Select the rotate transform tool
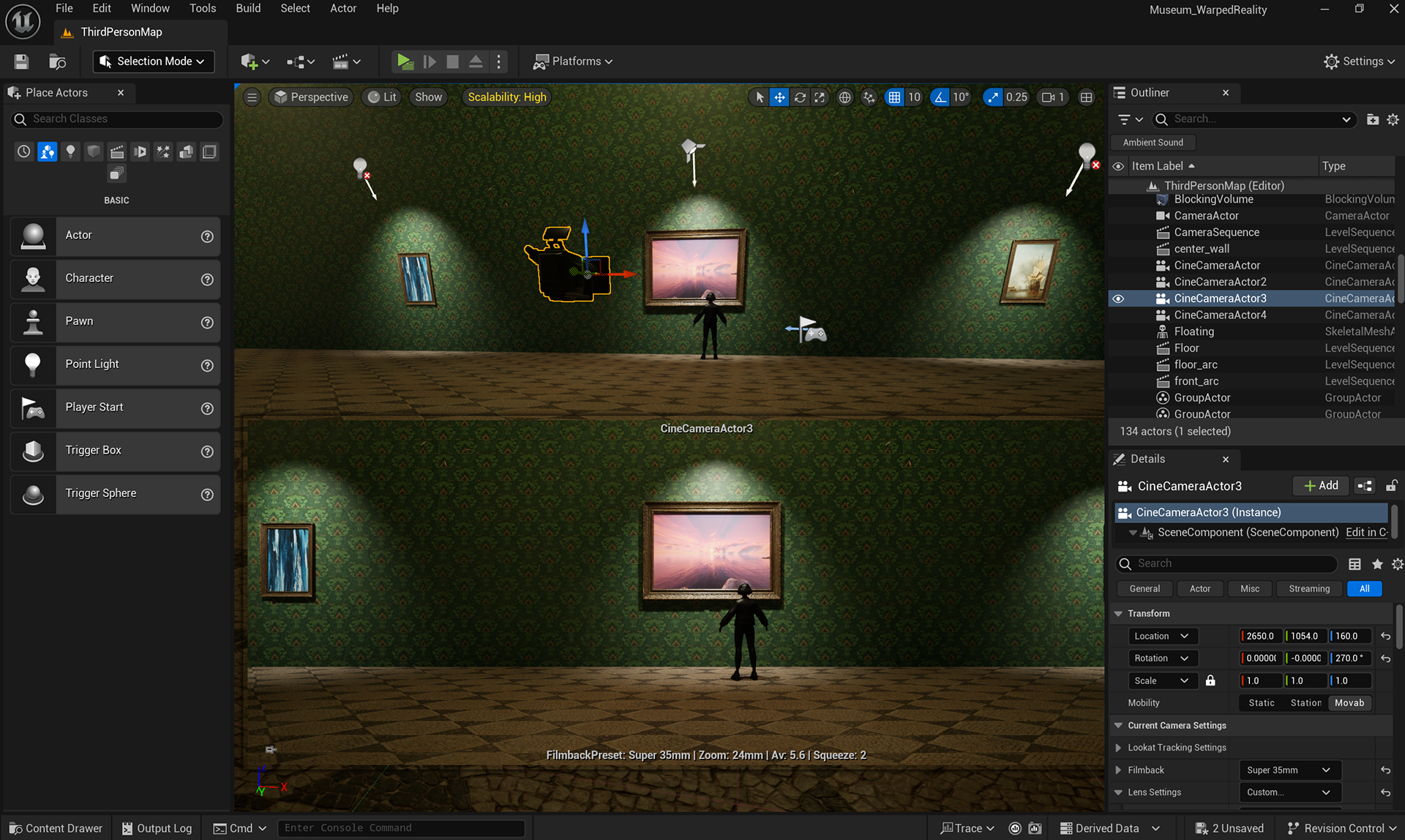Image resolution: width=1405 pixels, height=840 pixels. click(x=800, y=97)
